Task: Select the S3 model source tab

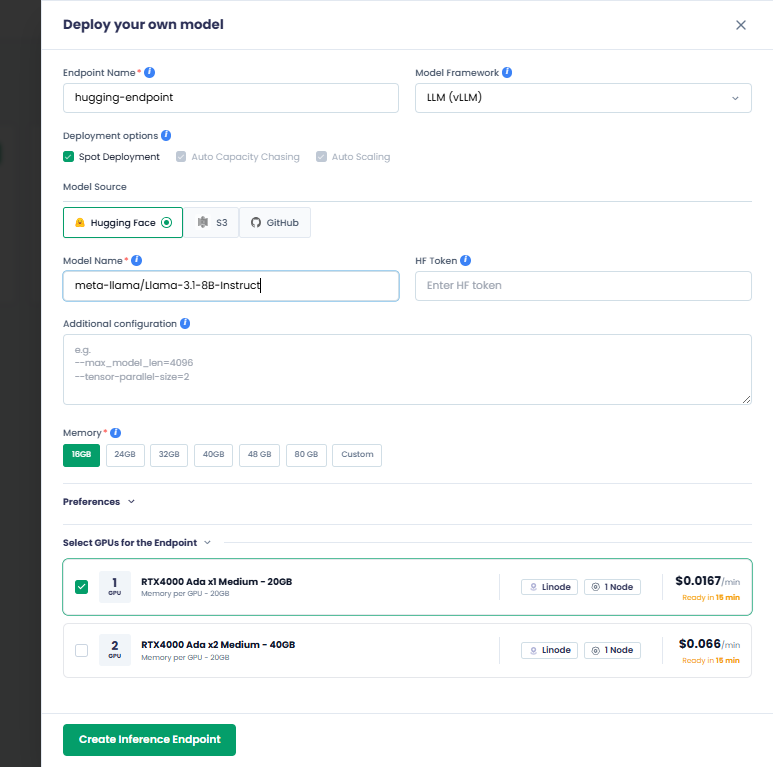Action: tap(212, 223)
